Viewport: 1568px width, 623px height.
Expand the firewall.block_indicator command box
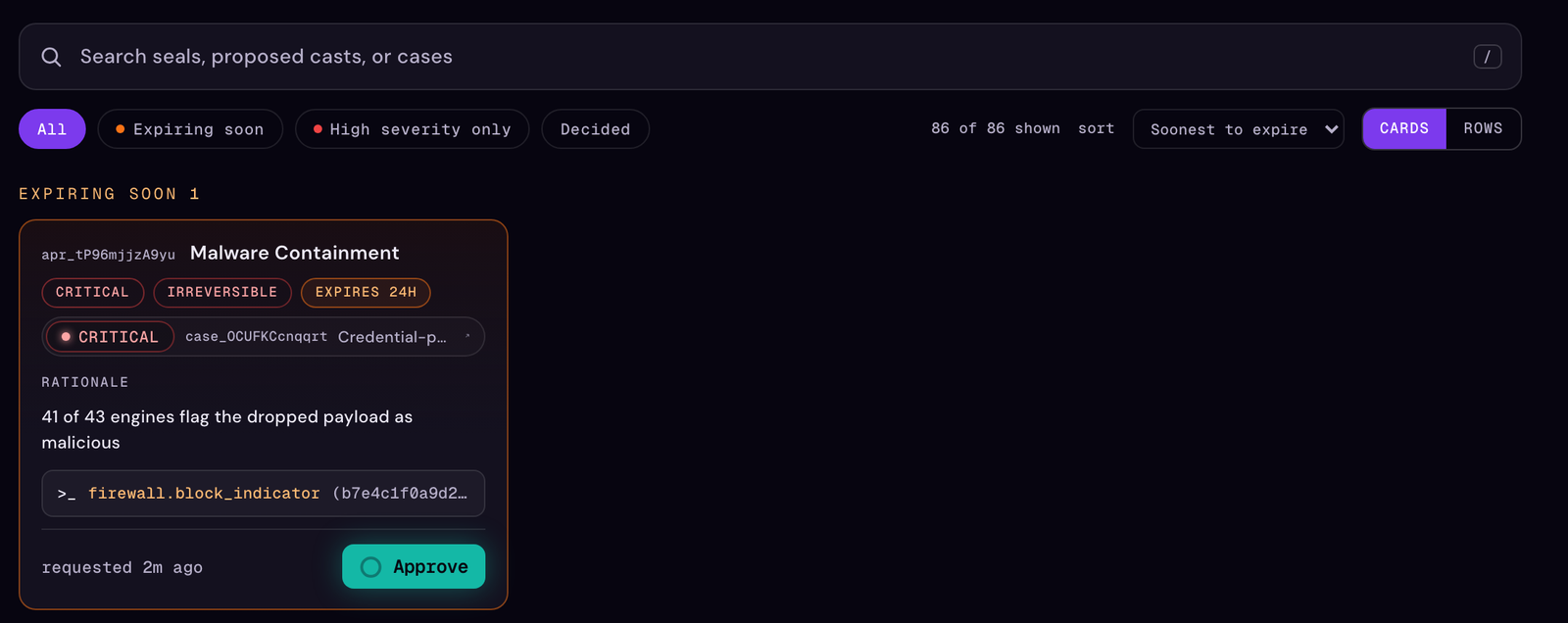[x=263, y=494]
